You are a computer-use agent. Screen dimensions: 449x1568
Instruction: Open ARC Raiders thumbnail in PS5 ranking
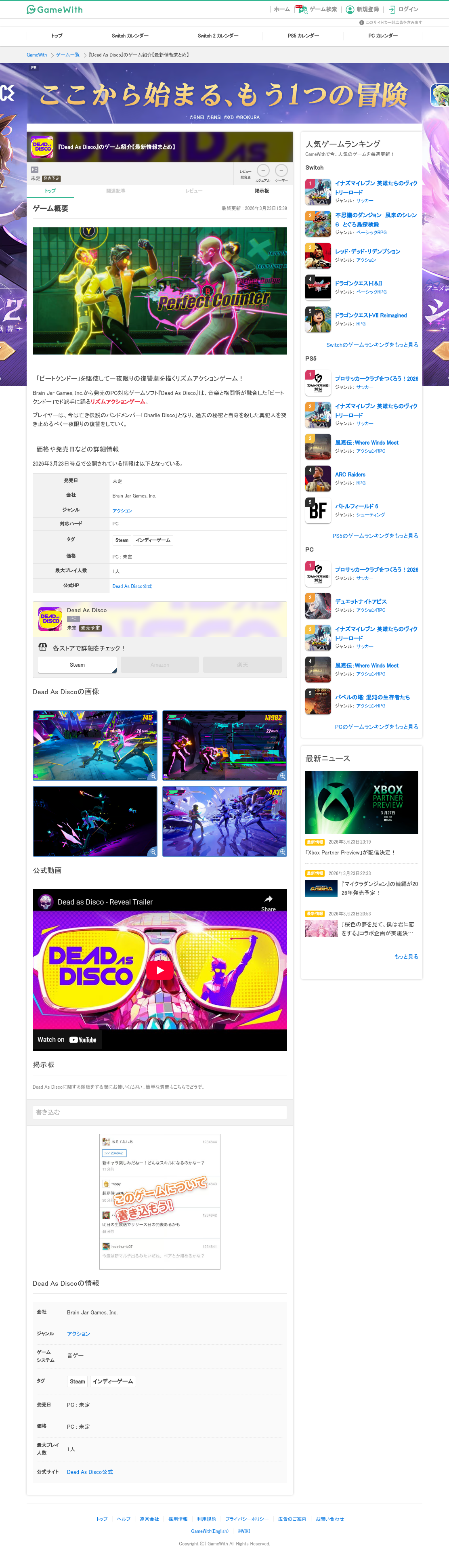(x=318, y=479)
